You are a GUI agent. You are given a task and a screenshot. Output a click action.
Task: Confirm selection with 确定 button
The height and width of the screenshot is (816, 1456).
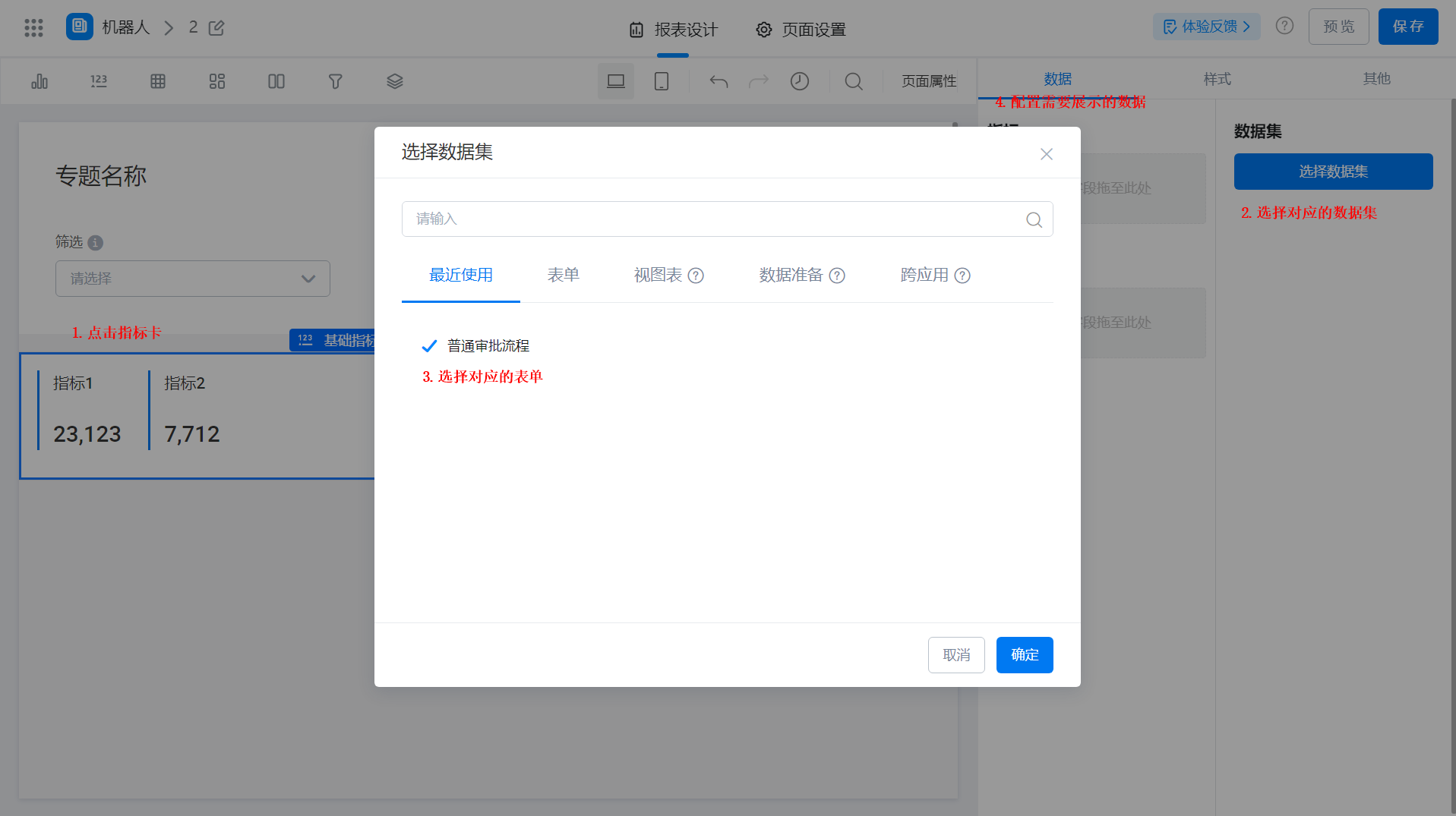click(x=1025, y=655)
